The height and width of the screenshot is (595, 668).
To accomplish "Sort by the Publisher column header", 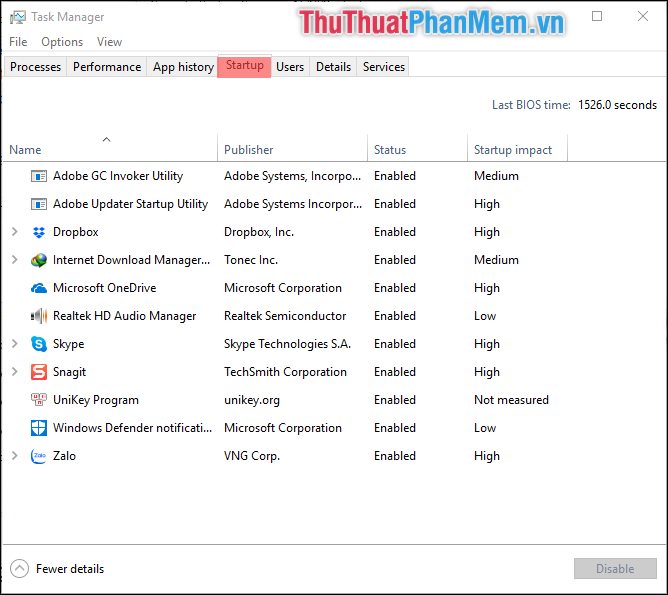I will tap(293, 148).
